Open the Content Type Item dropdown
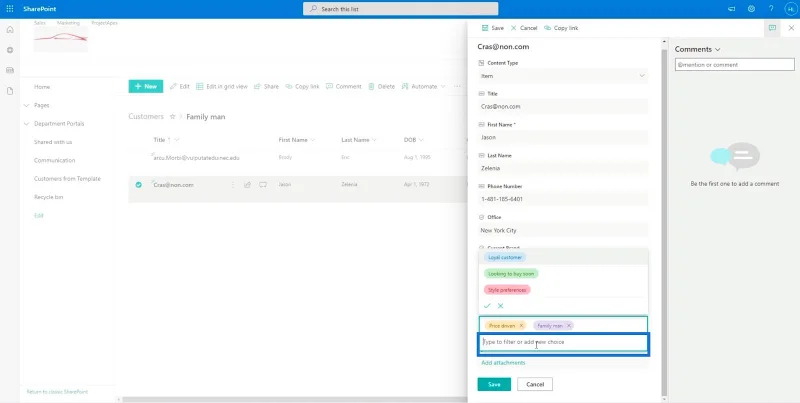 (x=563, y=76)
